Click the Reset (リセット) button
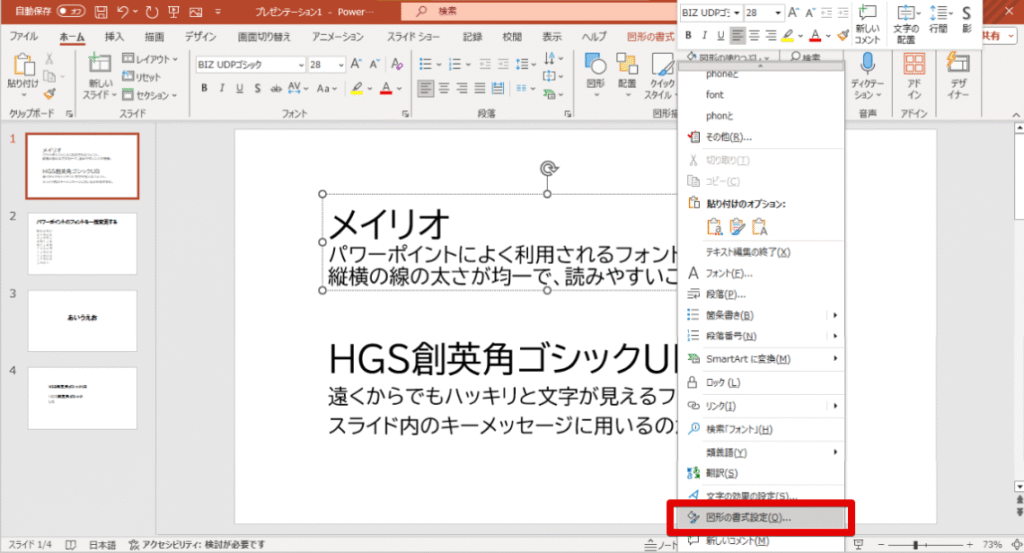 tap(142, 77)
